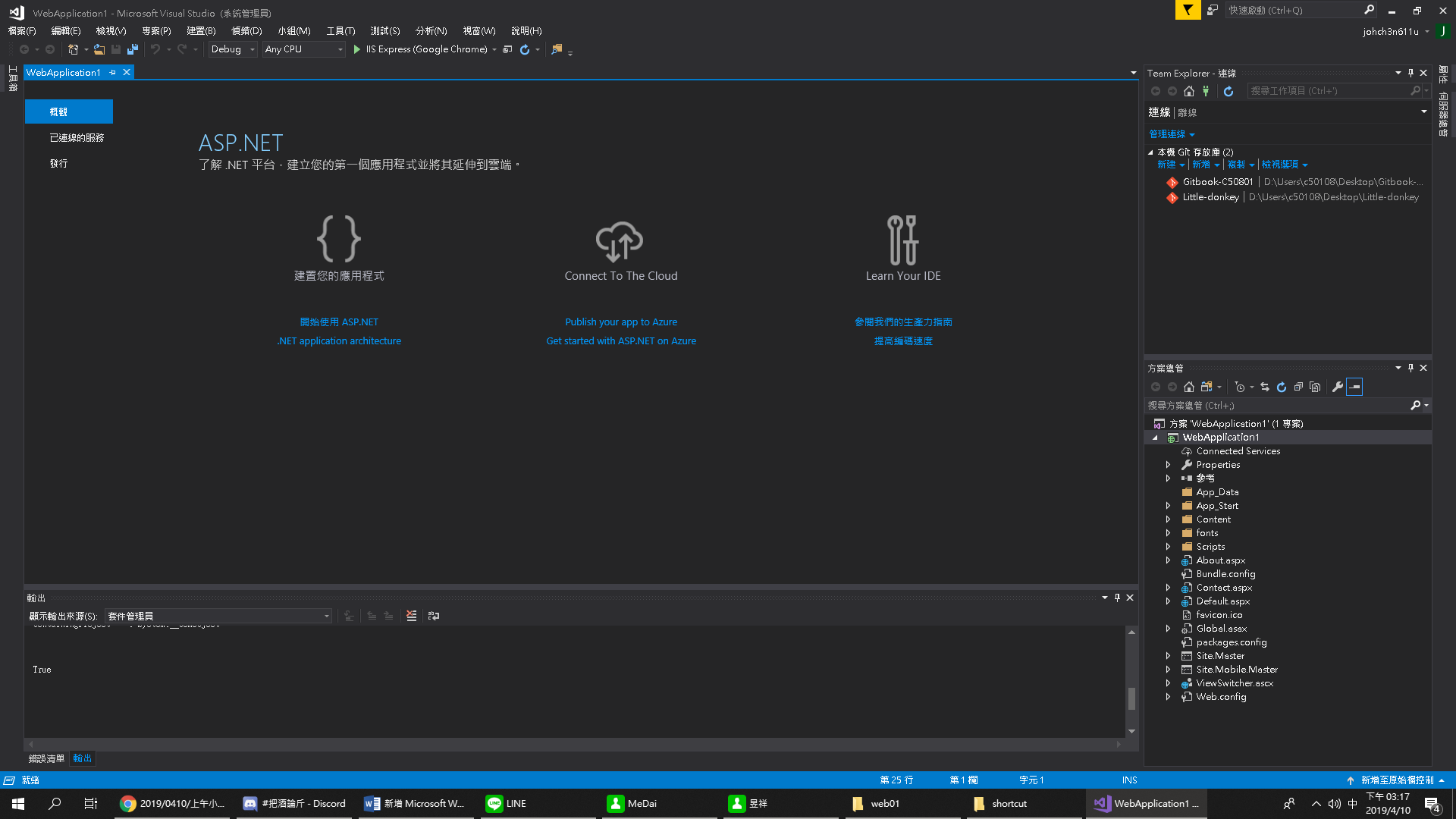
Task: Click the Save All toolbar icon
Action: [132, 49]
